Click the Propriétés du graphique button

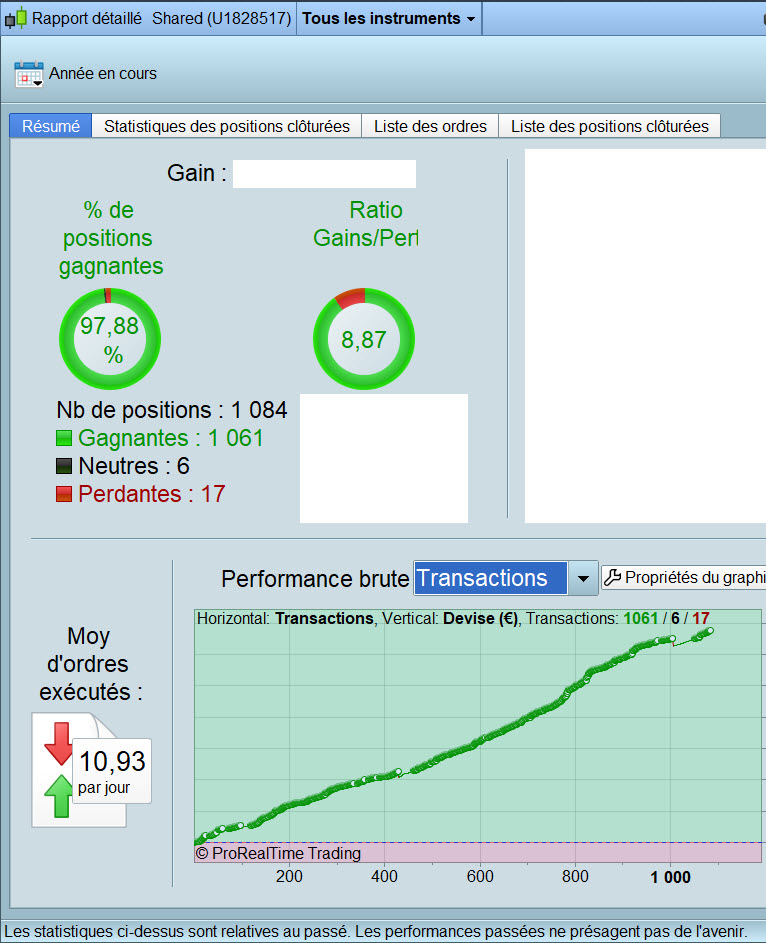[x=684, y=577]
